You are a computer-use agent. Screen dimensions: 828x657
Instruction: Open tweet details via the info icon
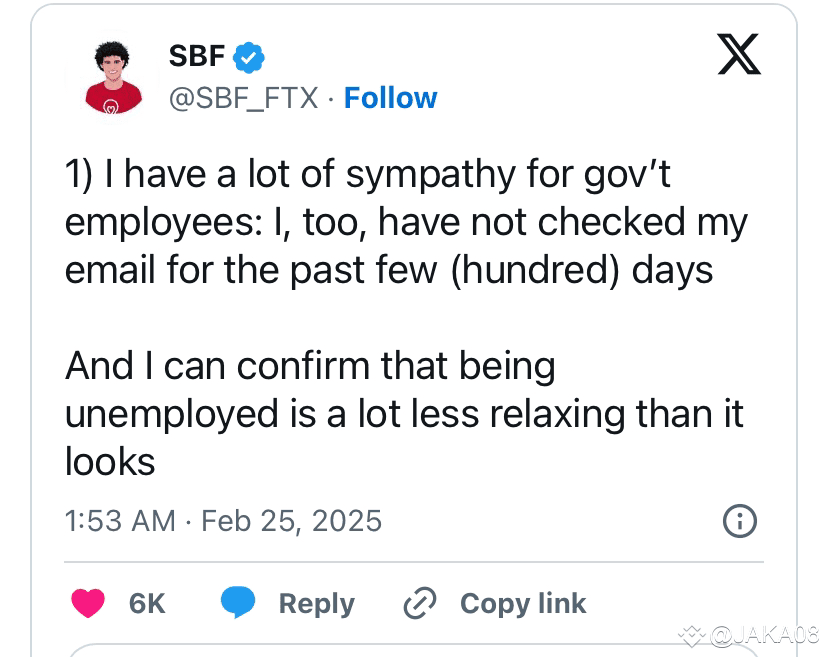[x=740, y=521]
